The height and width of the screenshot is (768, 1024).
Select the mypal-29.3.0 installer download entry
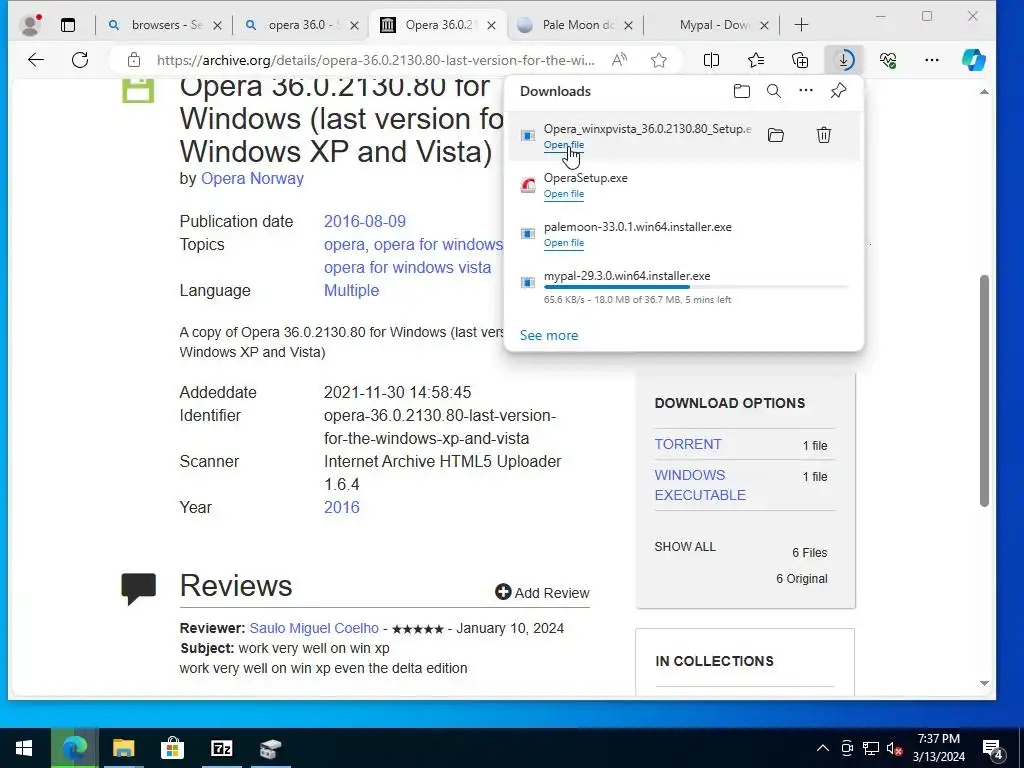point(684,287)
